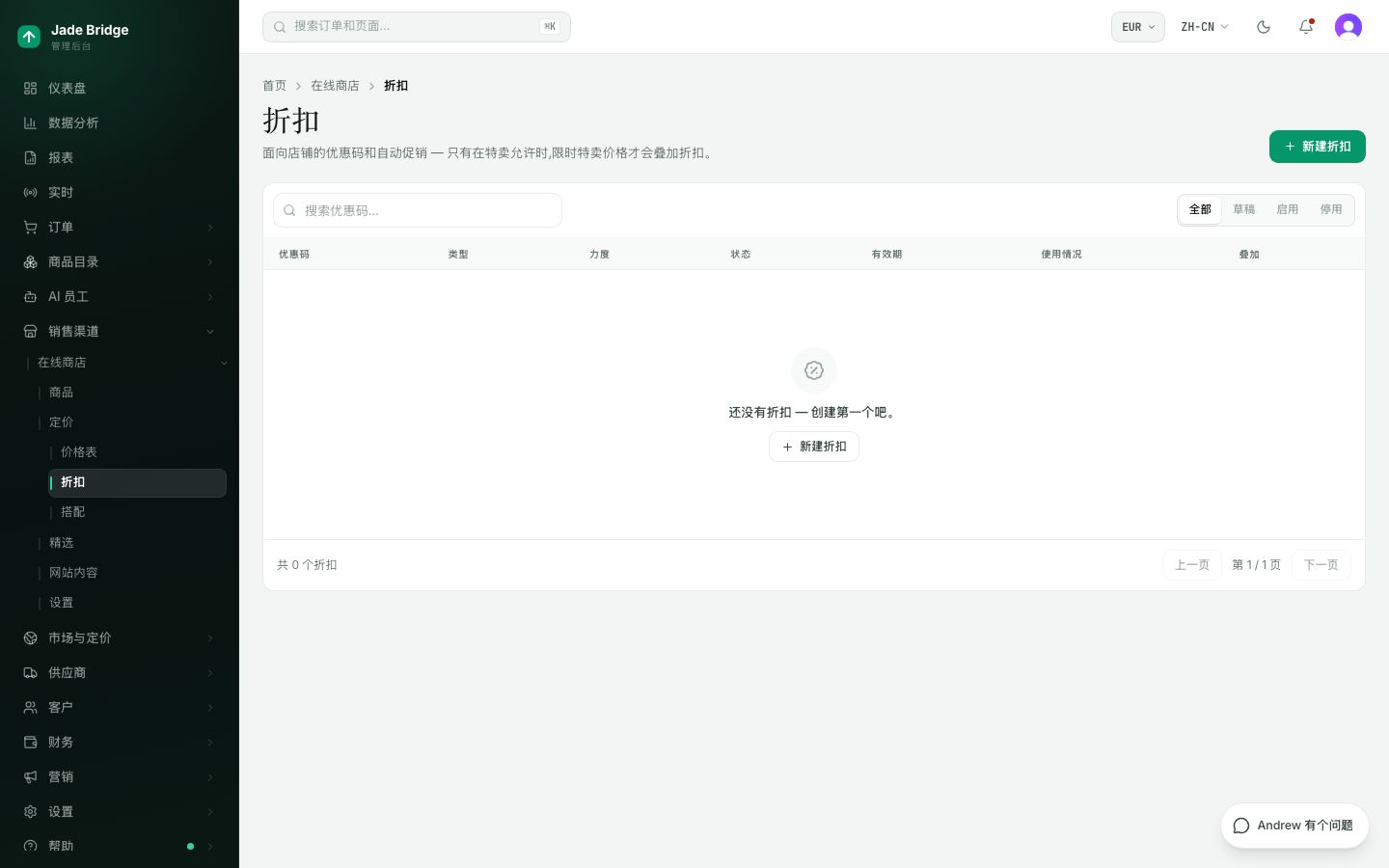The image size is (1389, 868).
Task: Click the 报表 document icon
Action: point(30,157)
